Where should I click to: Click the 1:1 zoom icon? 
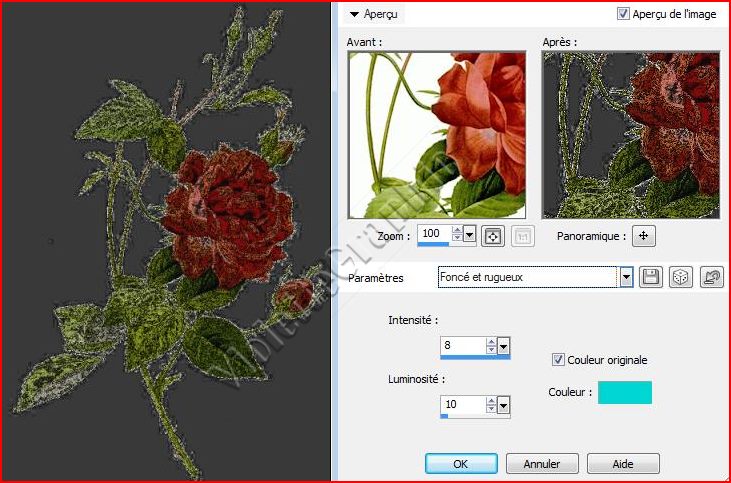click(x=520, y=236)
